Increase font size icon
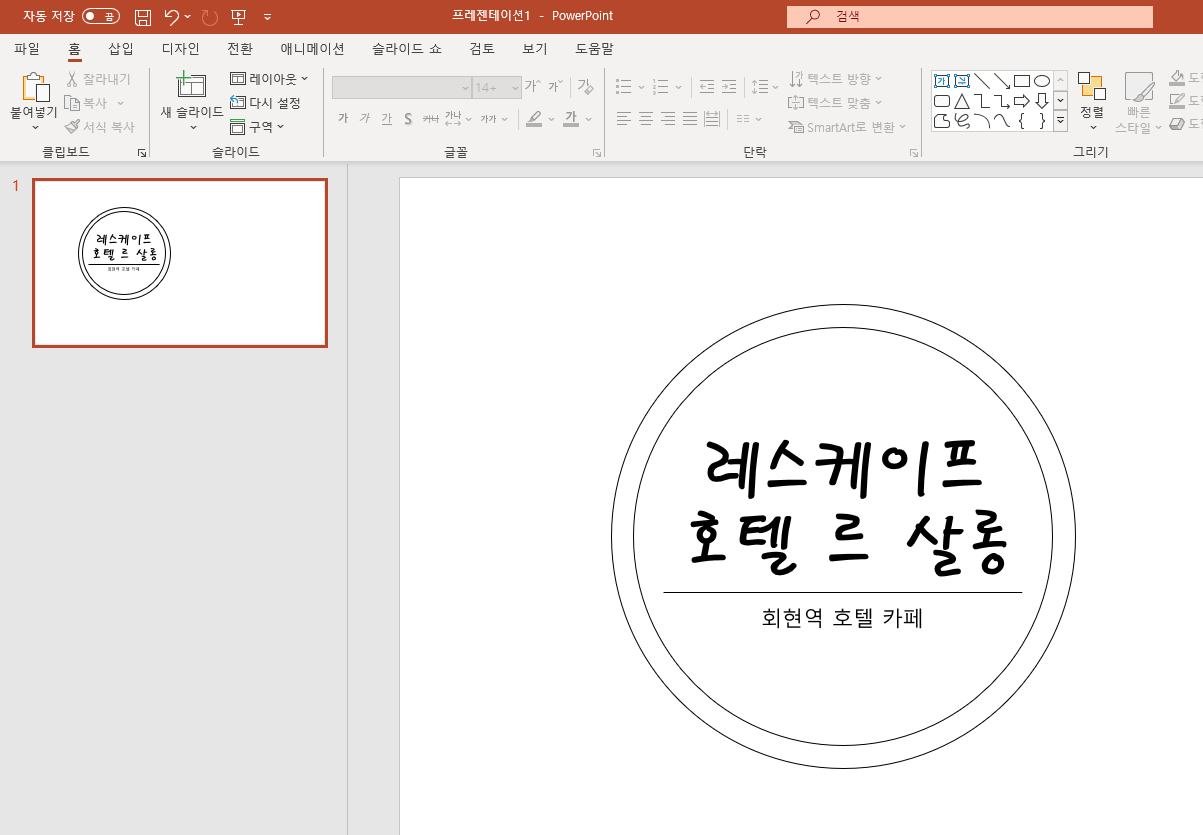Viewport: 1203px width, 835px height. pos(533,87)
